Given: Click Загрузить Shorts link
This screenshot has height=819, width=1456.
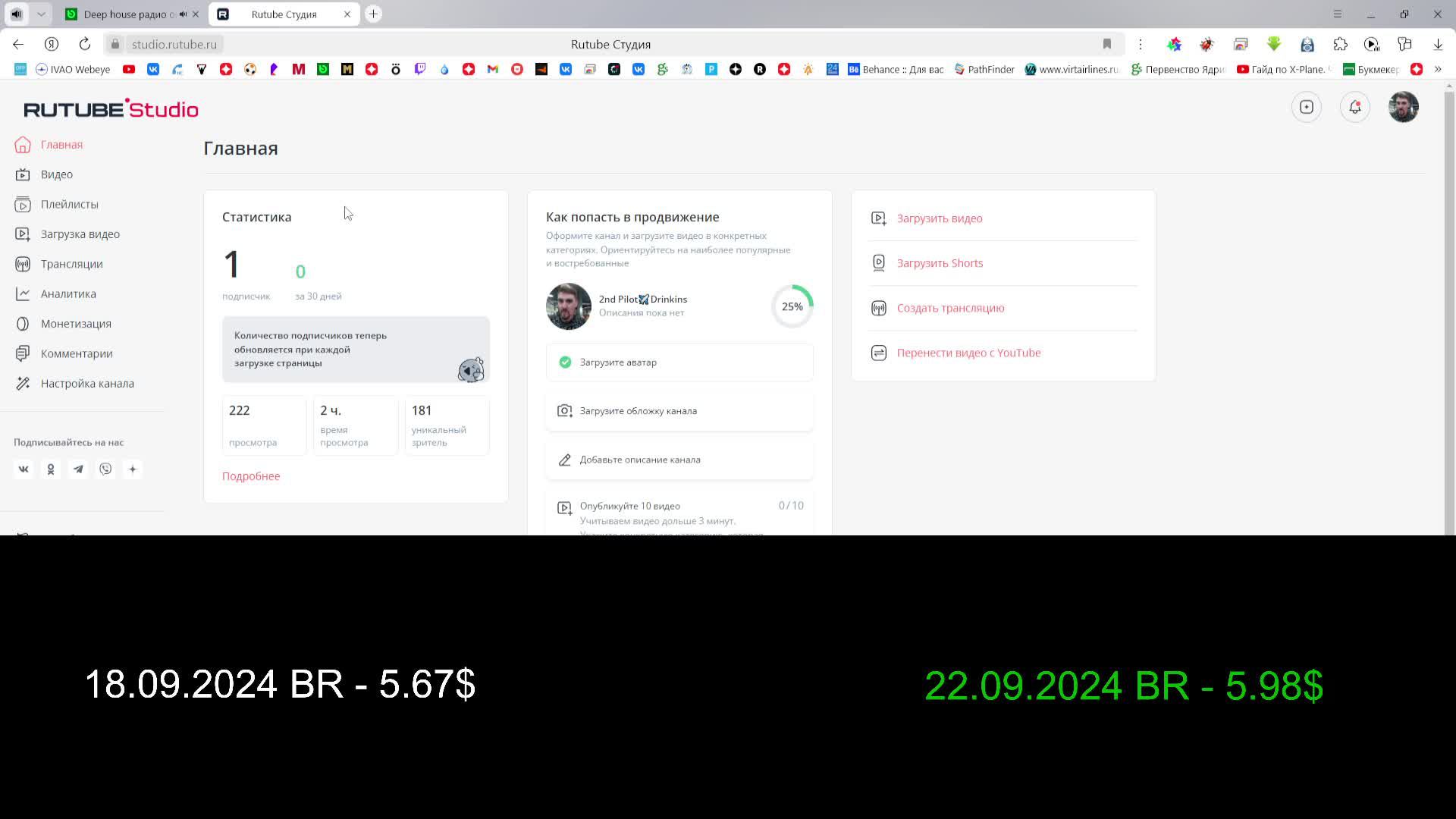Looking at the screenshot, I should pos(940,263).
